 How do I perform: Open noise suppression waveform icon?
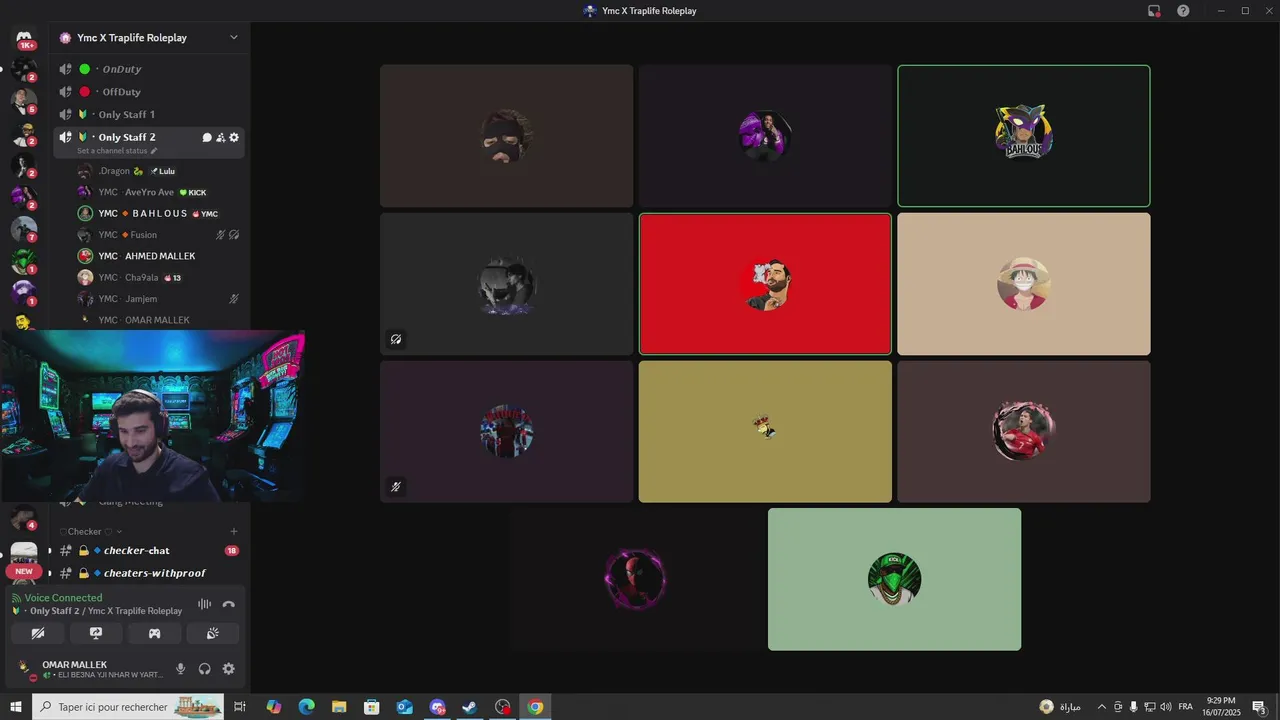(x=205, y=604)
